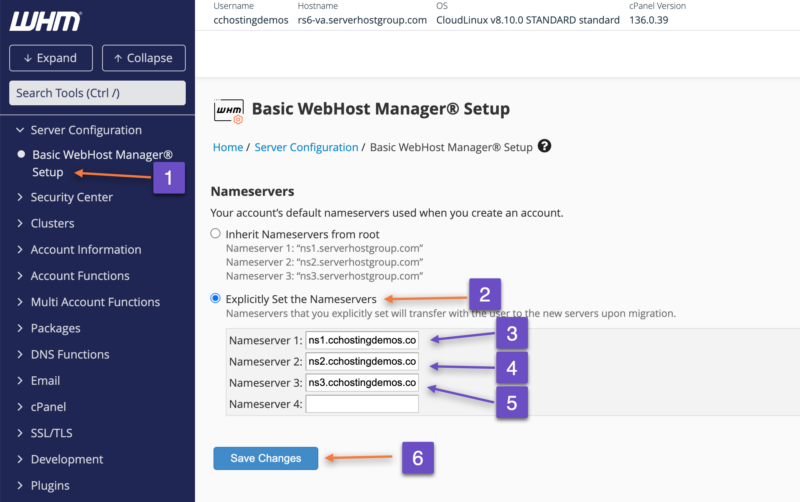Go to Home breadcrumb link
The image size is (800, 502).
228,147
